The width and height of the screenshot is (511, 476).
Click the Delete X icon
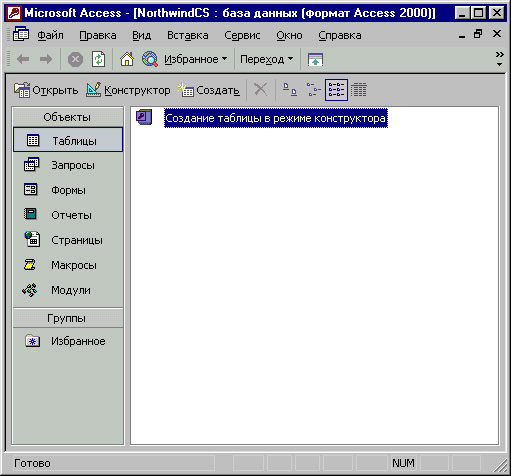click(260, 90)
